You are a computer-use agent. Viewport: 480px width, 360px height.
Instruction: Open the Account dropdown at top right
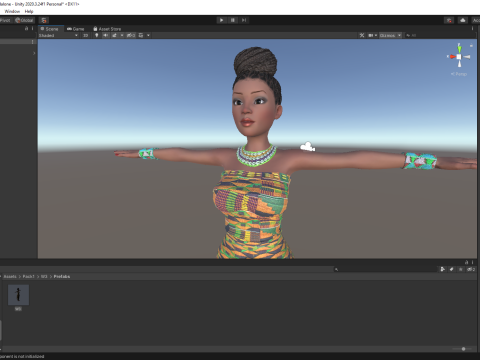(x=476, y=20)
